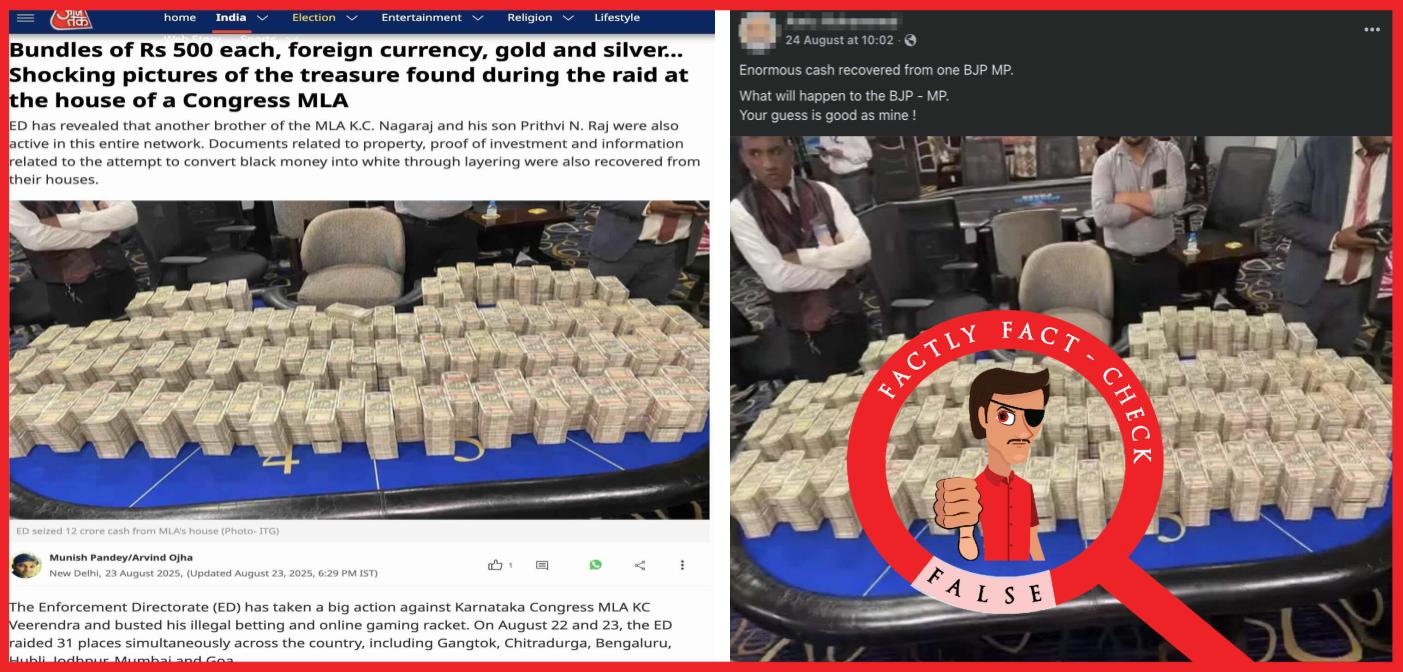The image size is (1403, 672).
Task: Like the article with thumbs-up icon
Action: (x=495, y=565)
